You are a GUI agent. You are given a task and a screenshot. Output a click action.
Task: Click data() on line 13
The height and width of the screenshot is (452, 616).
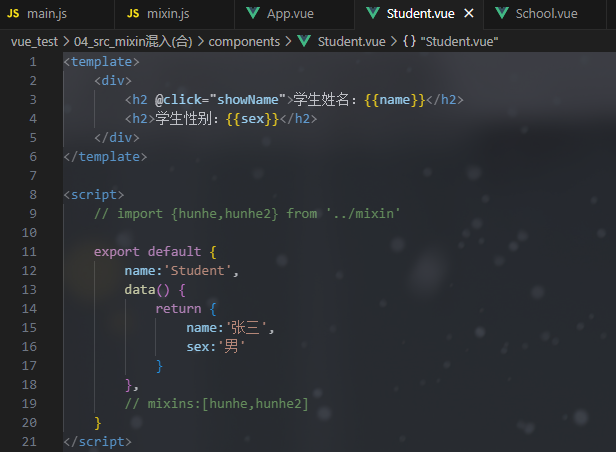(147, 290)
